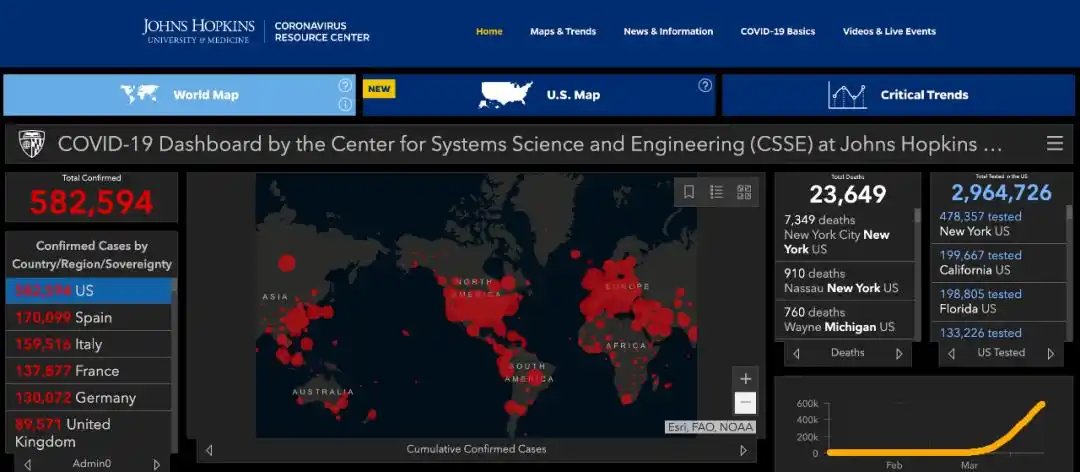Open the map legend list icon

coord(716,192)
